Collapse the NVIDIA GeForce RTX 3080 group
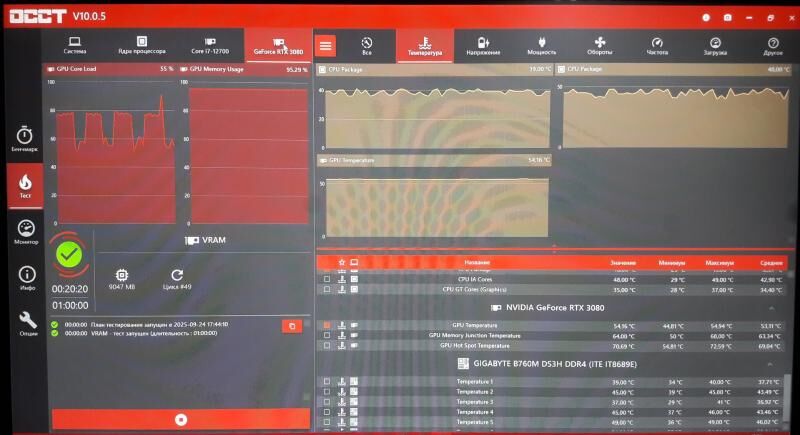The width and height of the screenshot is (800, 435). (771, 308)
